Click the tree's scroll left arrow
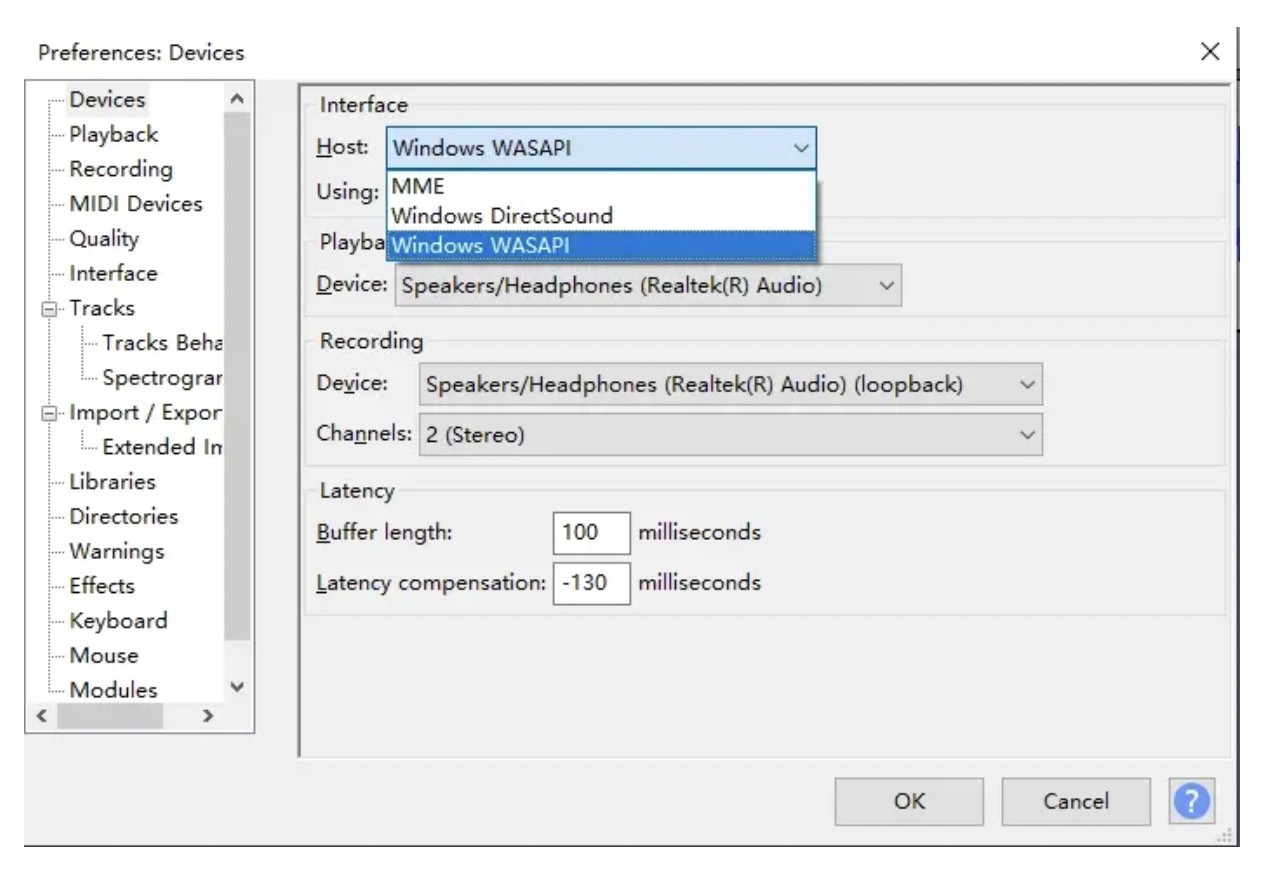 [x=42, y=716]
